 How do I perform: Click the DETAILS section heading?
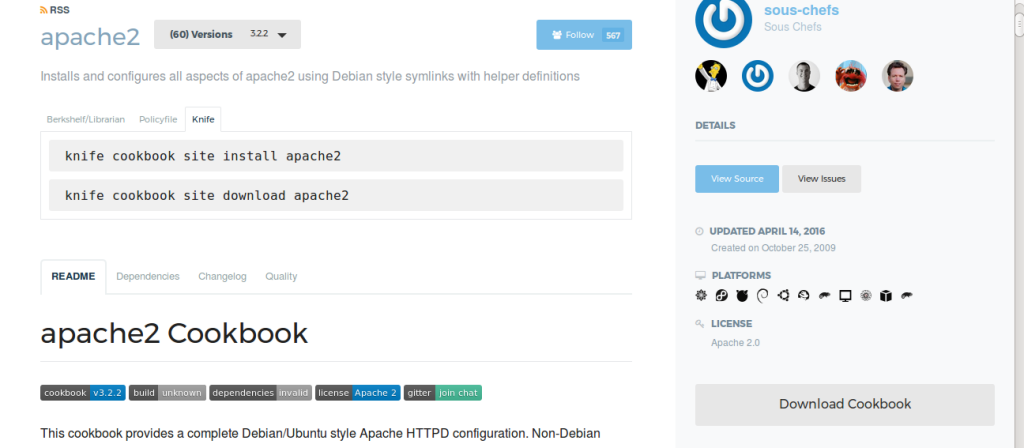tap(715, 125)
